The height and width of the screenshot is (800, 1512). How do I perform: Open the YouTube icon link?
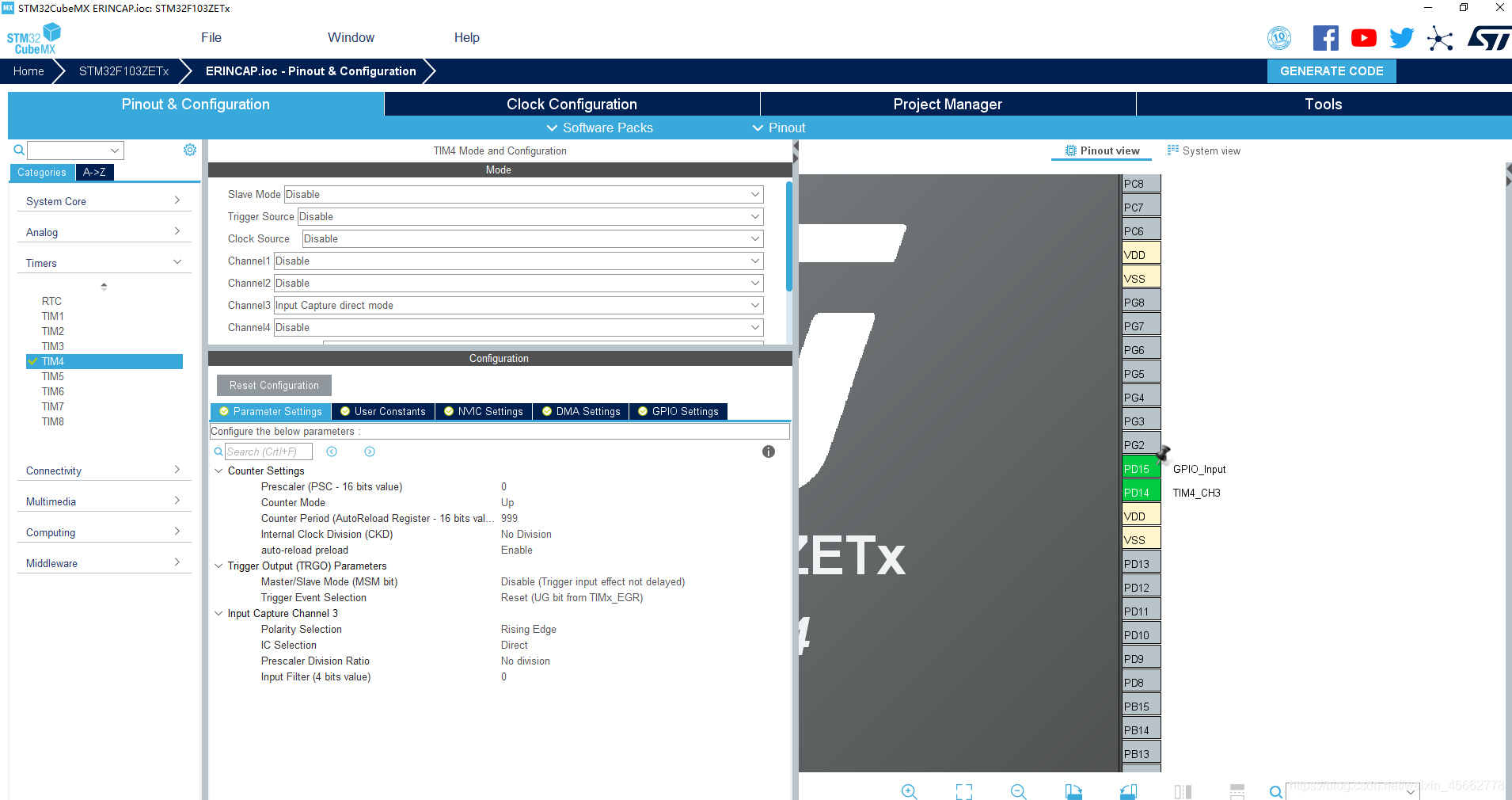1364,38
